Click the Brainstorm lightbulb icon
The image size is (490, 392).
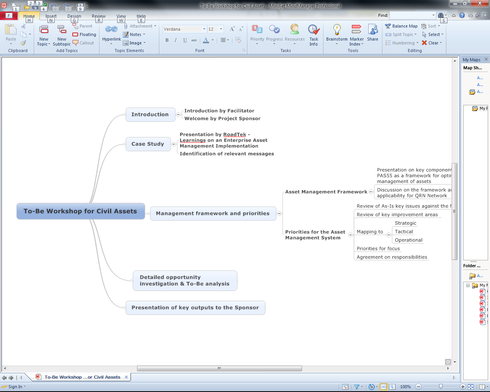(x=337, y=30)
